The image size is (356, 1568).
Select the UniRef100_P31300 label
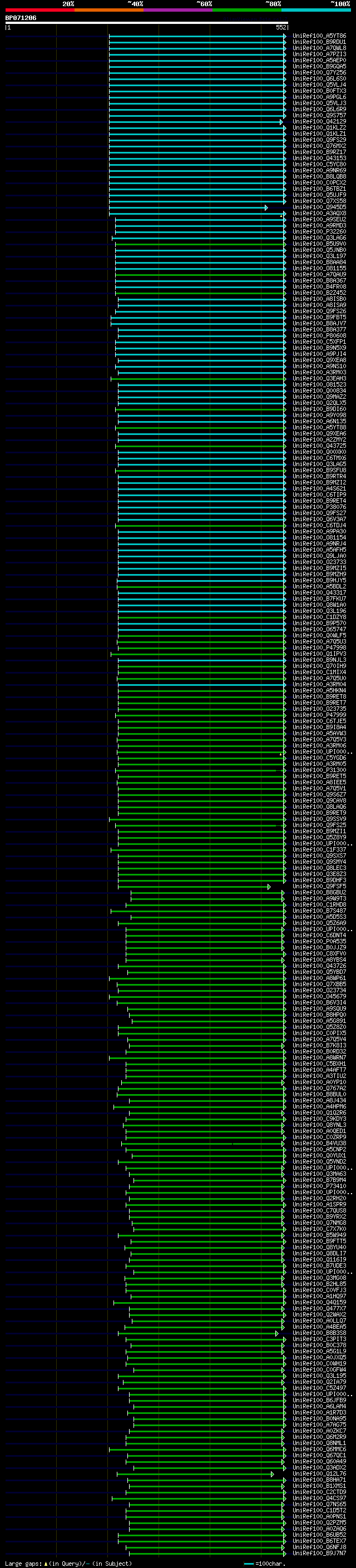pos(319,770)
